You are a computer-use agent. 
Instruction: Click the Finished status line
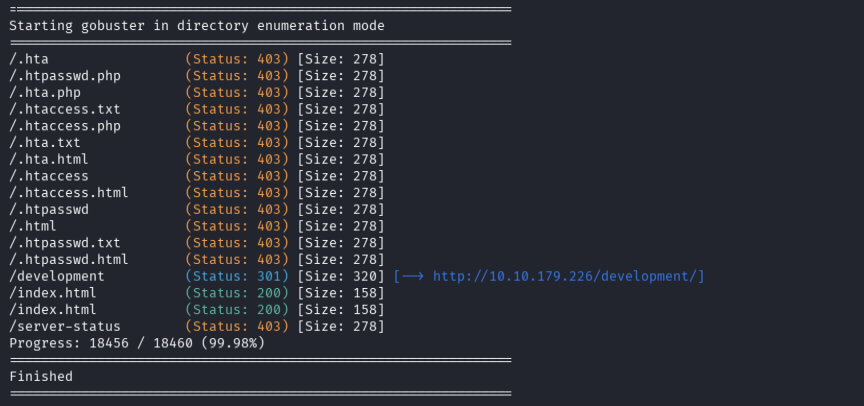[41, 377]
